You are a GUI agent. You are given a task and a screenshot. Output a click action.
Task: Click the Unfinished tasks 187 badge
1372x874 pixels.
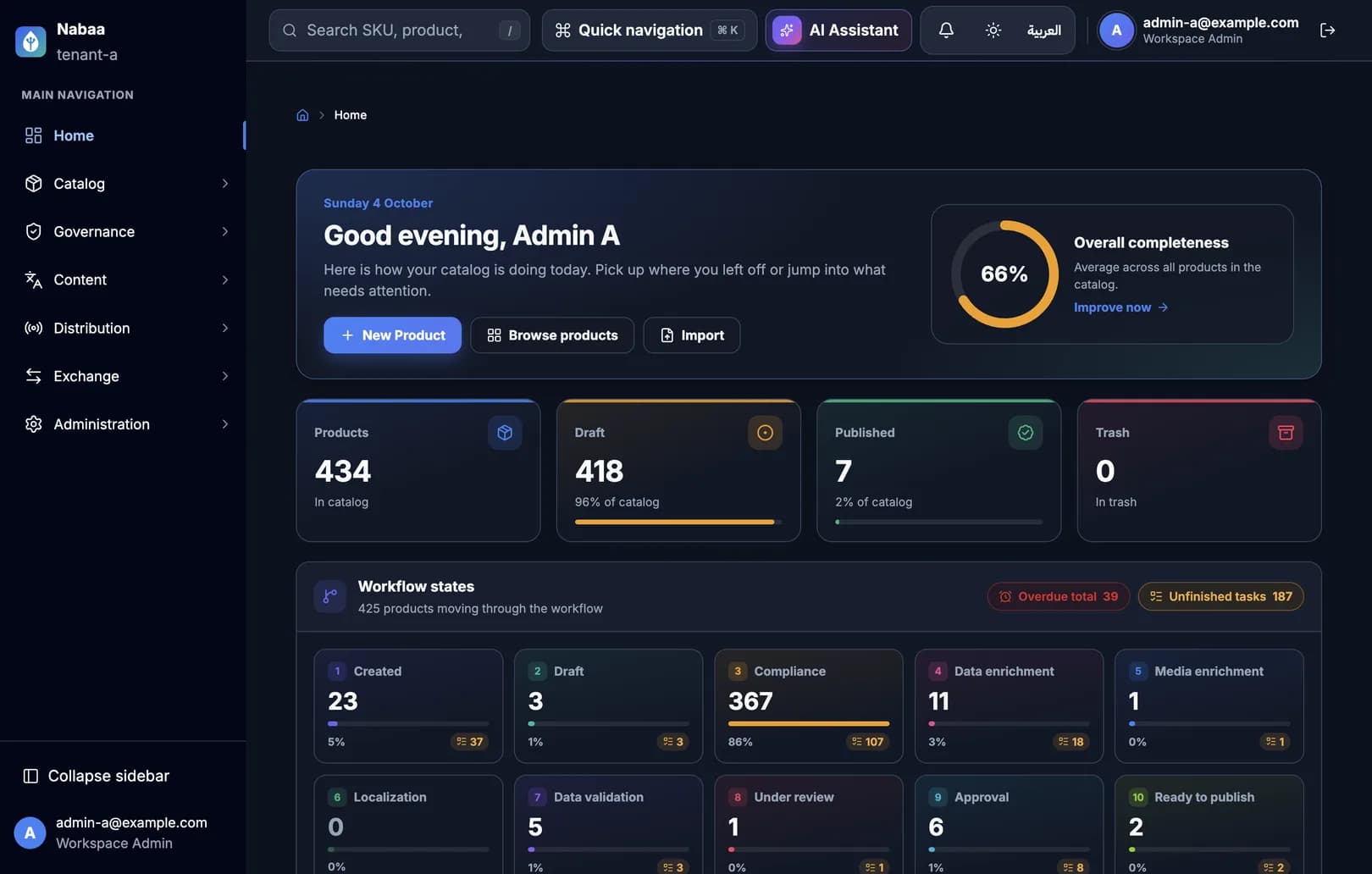coord(1221,597)
